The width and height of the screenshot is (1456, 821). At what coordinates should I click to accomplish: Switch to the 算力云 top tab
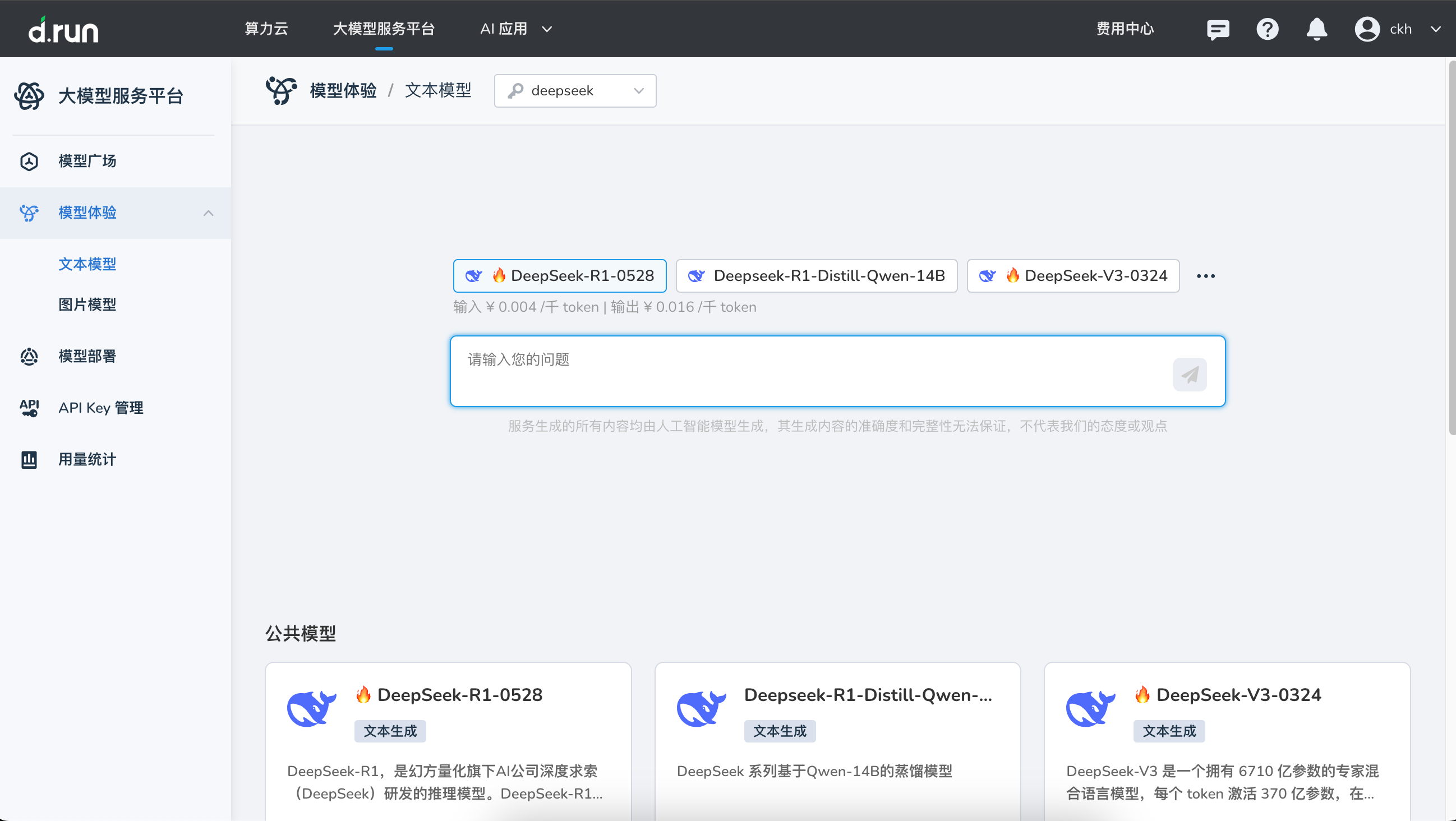pyautogui.click(x=266, y=29)
